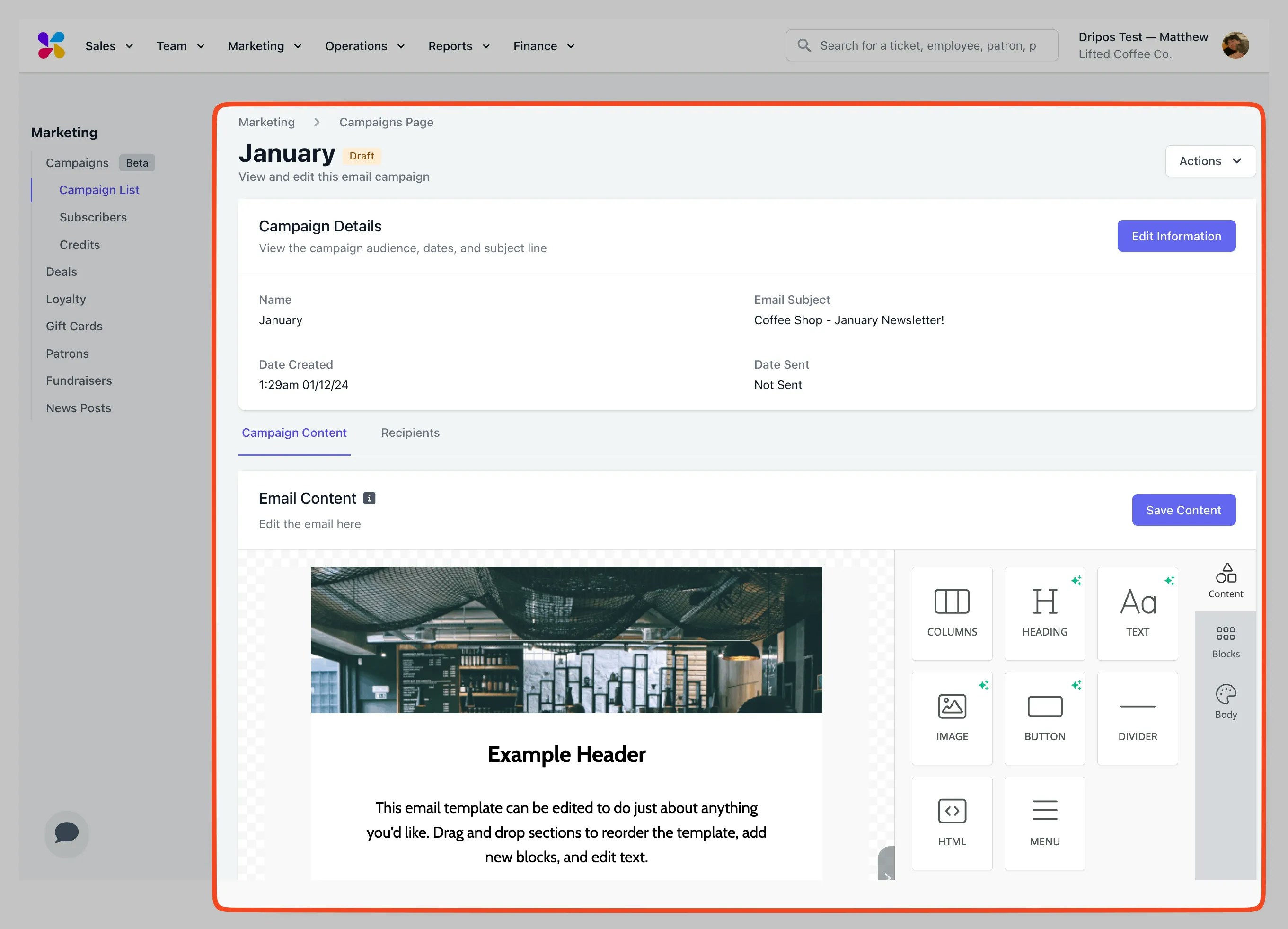Open Subscribers in the sidebar
Screen dimensions: 1288x929
tap(93, 218)
